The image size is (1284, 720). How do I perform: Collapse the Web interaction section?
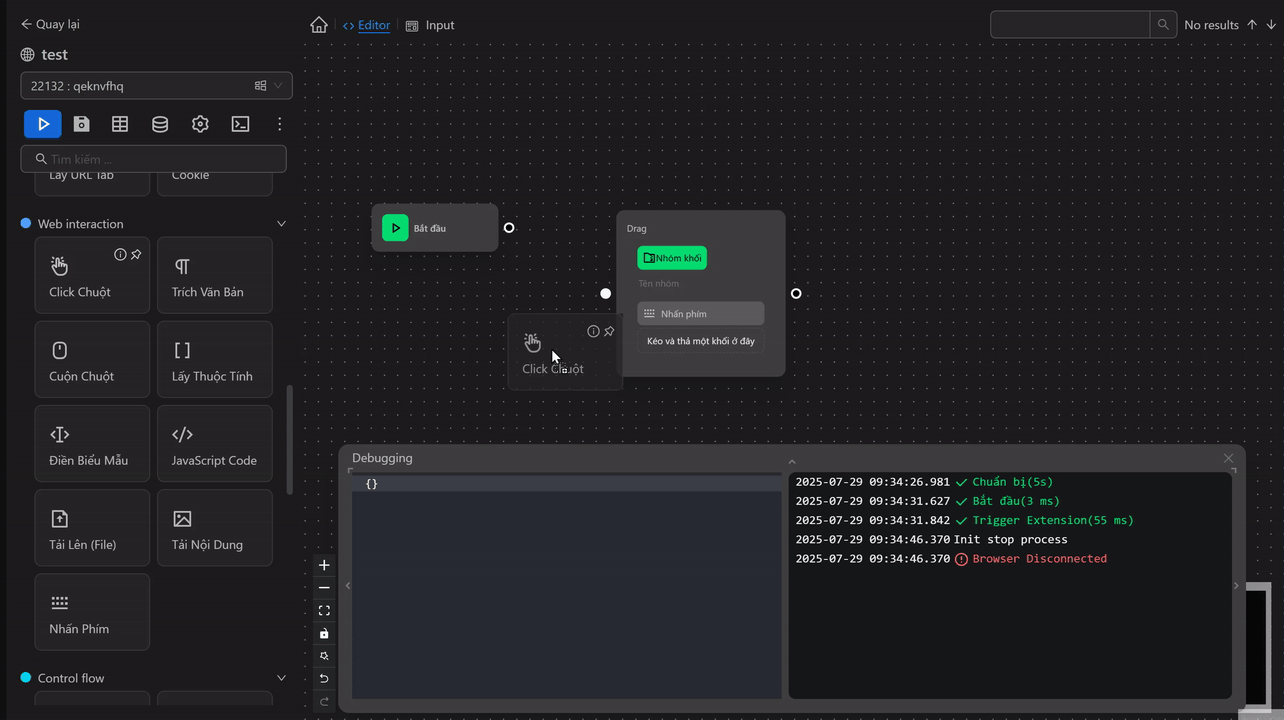coord(281,224)
